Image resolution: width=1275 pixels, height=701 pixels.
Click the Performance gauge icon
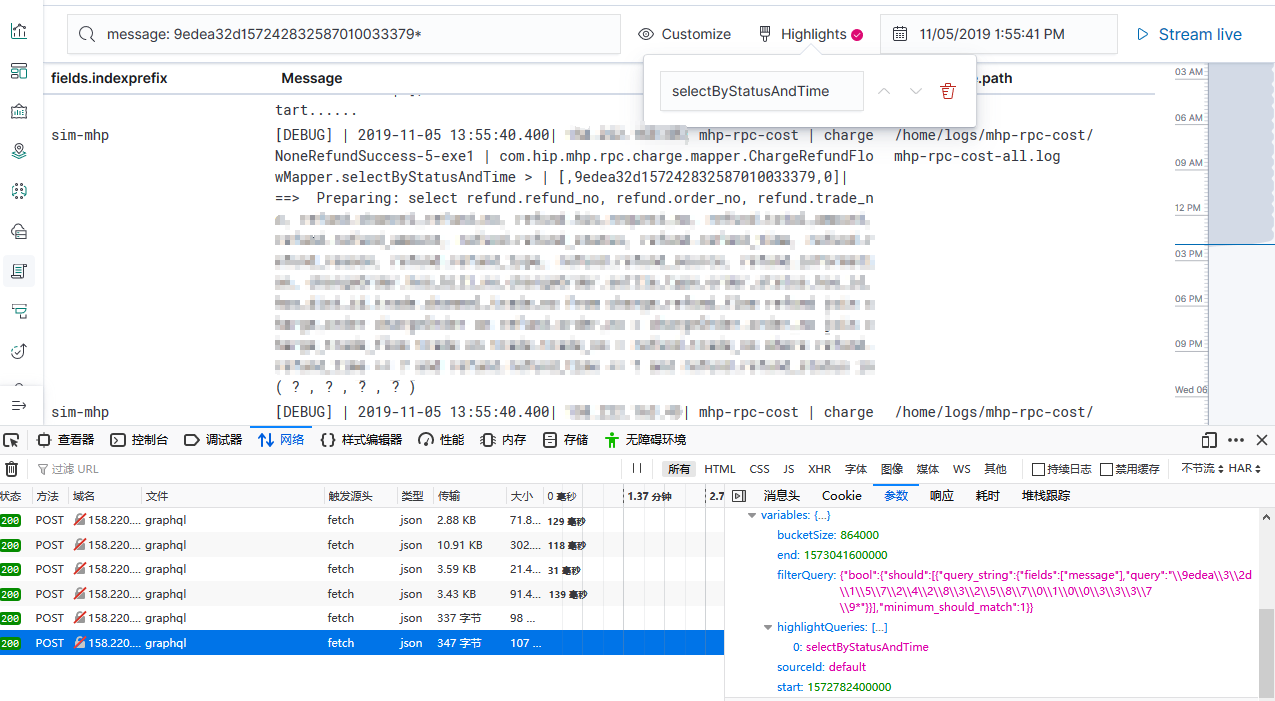coord(426,440)
